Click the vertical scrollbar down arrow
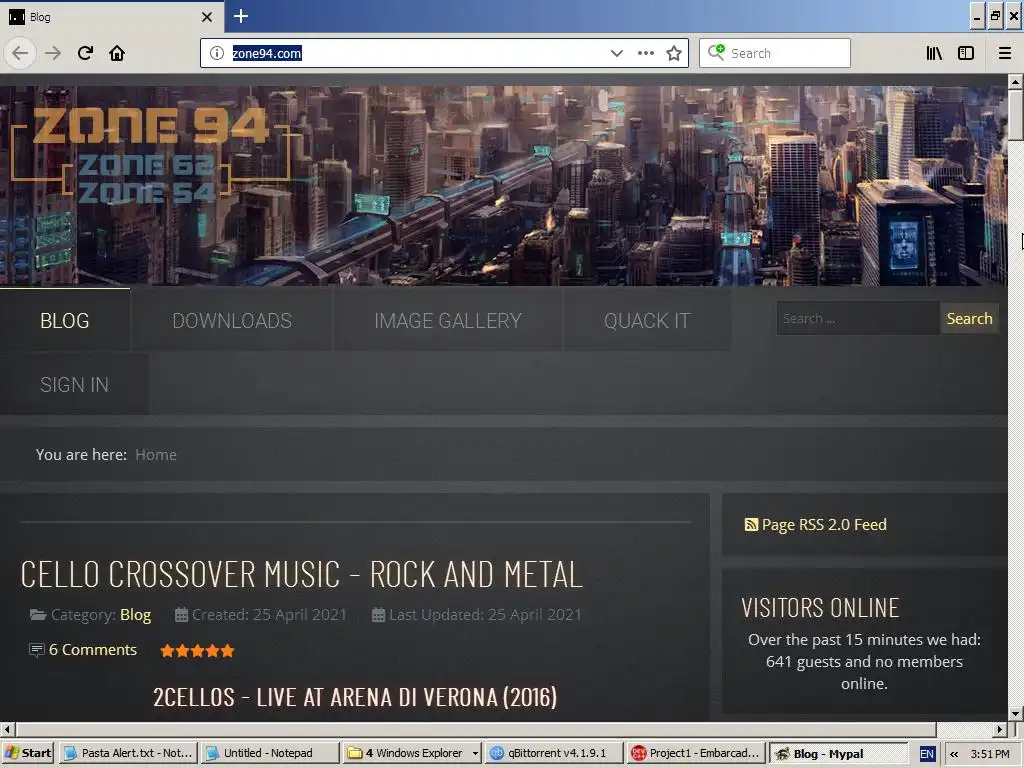The width and height of the screenshot is (1024, 768). [1015, 714]
